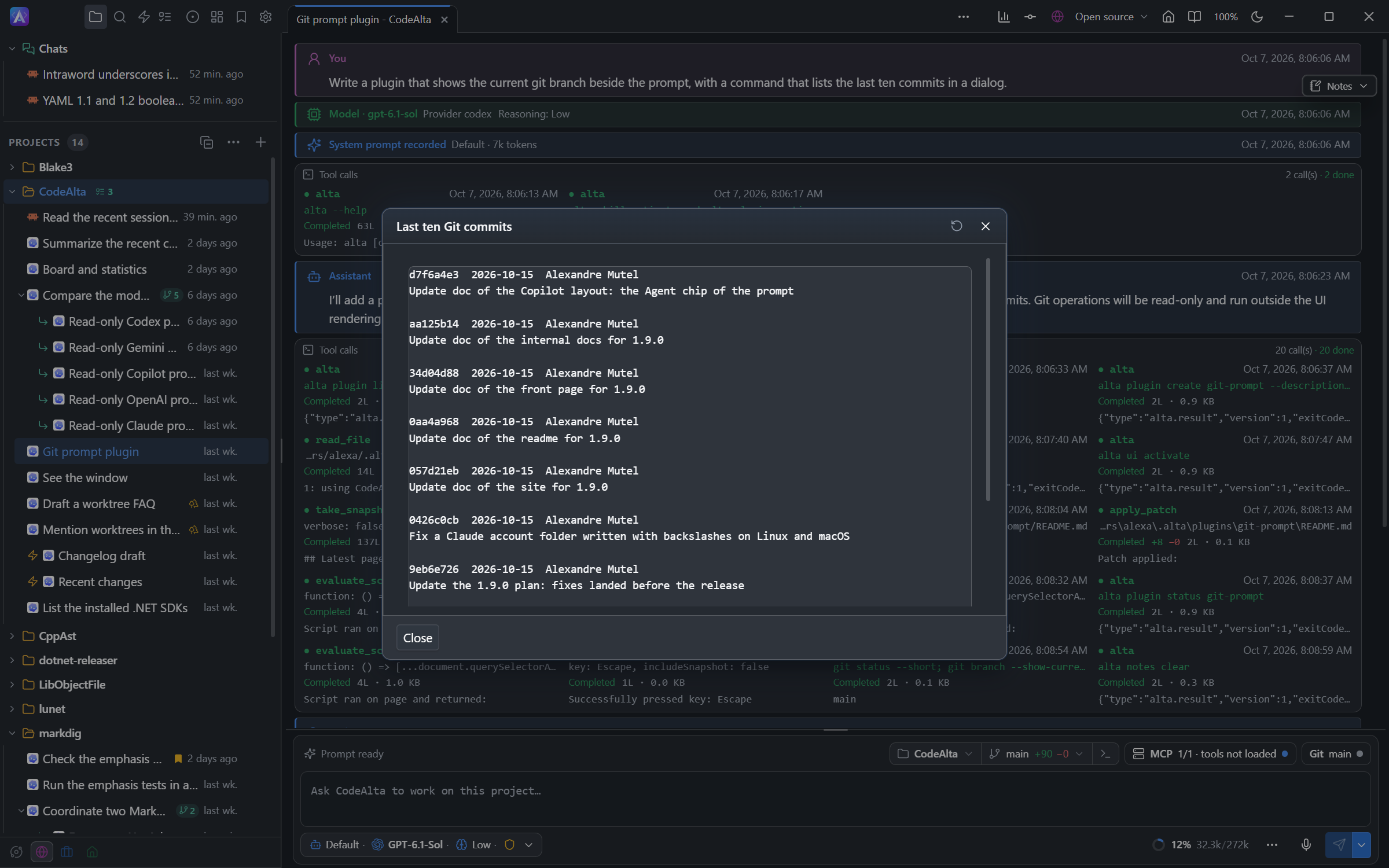
Task: Click the microphone voice input icon
Action: pos(1306,845)
